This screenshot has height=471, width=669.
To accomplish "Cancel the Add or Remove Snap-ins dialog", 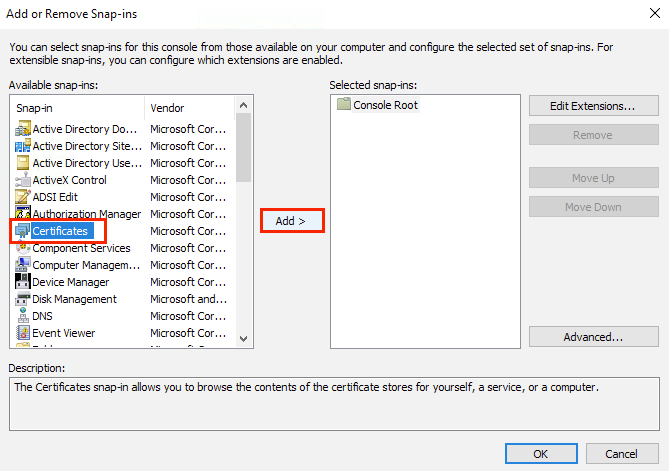I will 622,454.
